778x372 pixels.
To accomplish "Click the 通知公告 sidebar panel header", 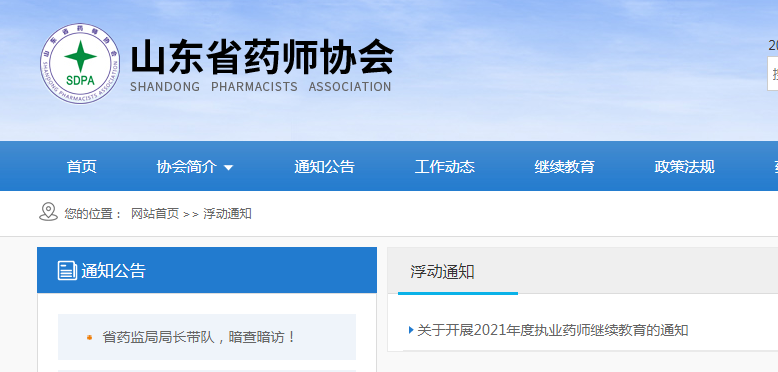I will pyautogui.click(x=207, y=270).
